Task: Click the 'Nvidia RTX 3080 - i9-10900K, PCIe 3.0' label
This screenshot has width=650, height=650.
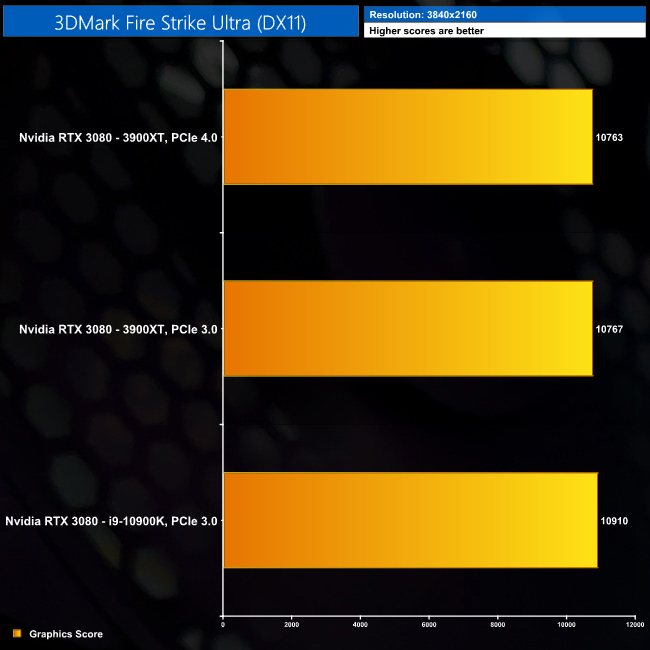Action: point(111,521)
